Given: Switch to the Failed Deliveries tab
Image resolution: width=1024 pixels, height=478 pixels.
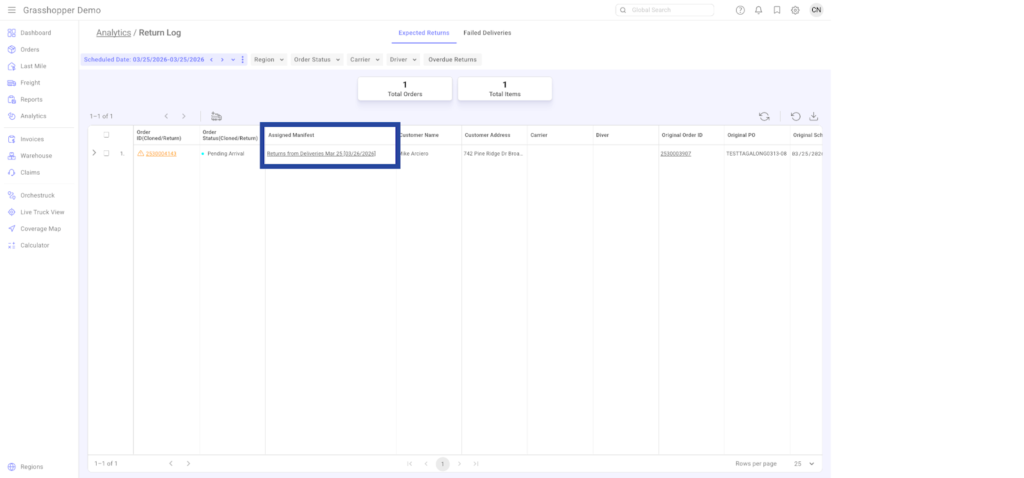Looking at the screenshot, I should click(x=487, y=33).
